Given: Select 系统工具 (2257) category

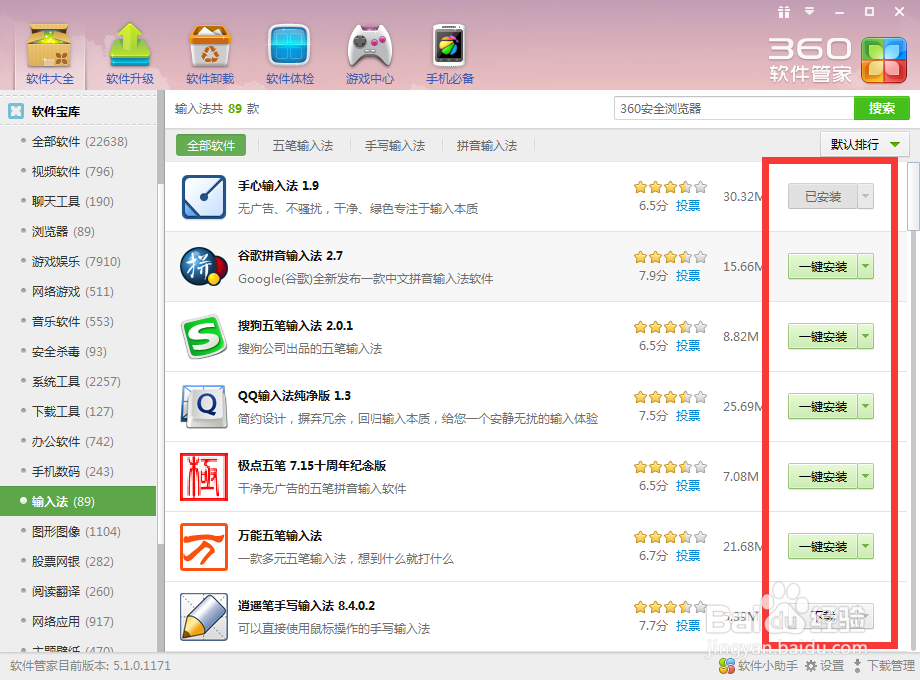Looking at the screenshot, I should (x=78, y=381).
